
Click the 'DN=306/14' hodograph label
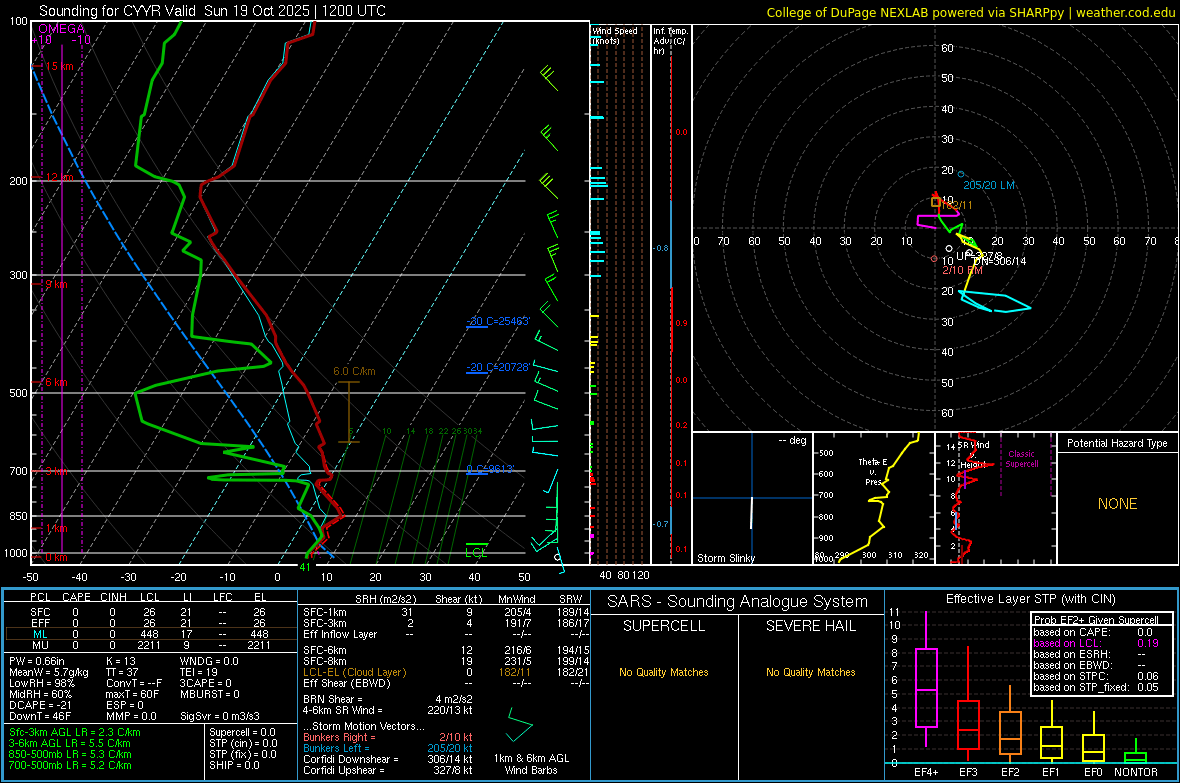[999, 261]
